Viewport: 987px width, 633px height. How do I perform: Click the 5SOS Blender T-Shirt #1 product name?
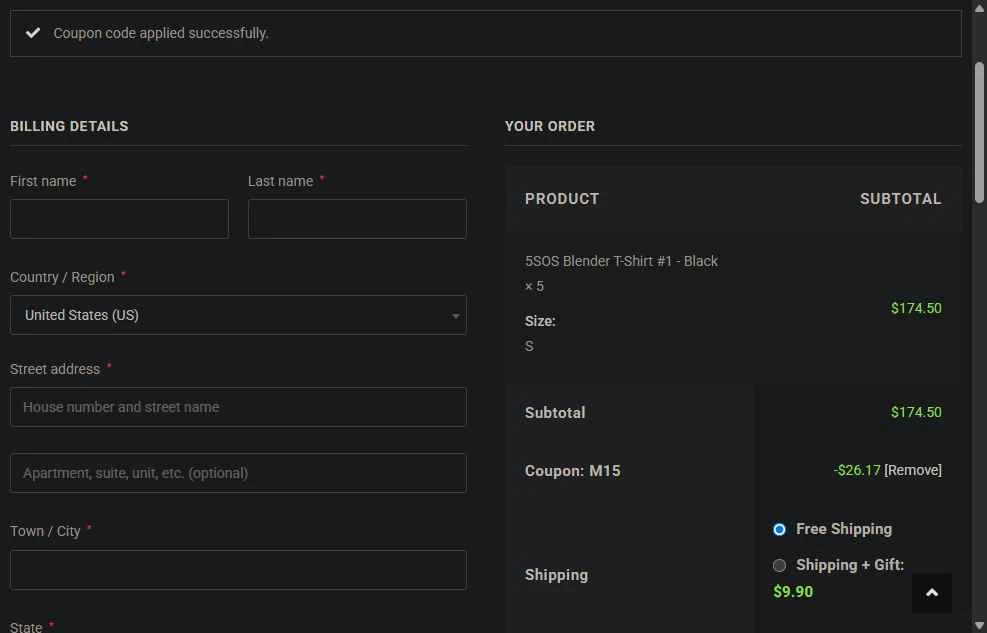621,261
